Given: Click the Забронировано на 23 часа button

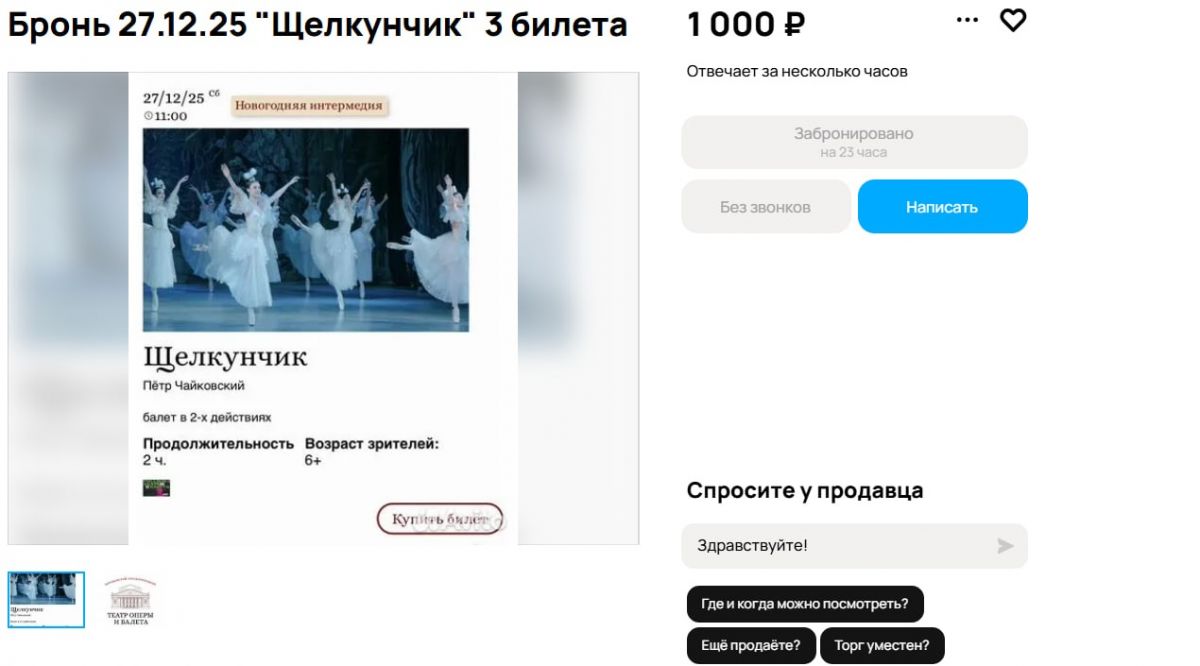Looking at the screenshot, I should pyautogui.click(x=854, y=142).
